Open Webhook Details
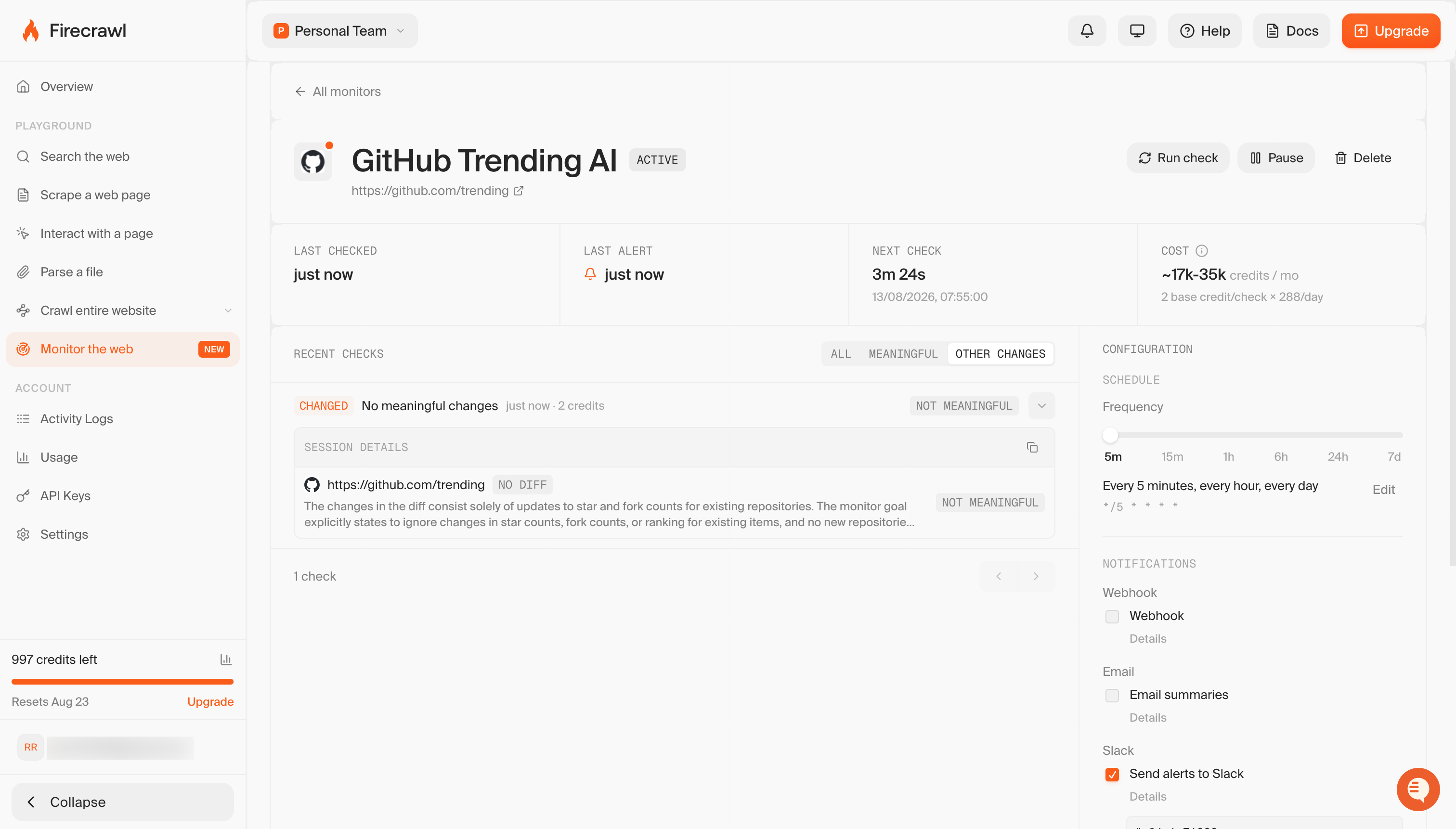This screenshot has height=829, width=1456. tap(1147, 639)
